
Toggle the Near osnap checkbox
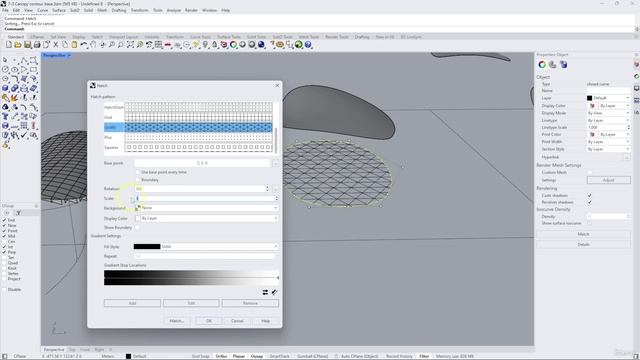[4, 225]
